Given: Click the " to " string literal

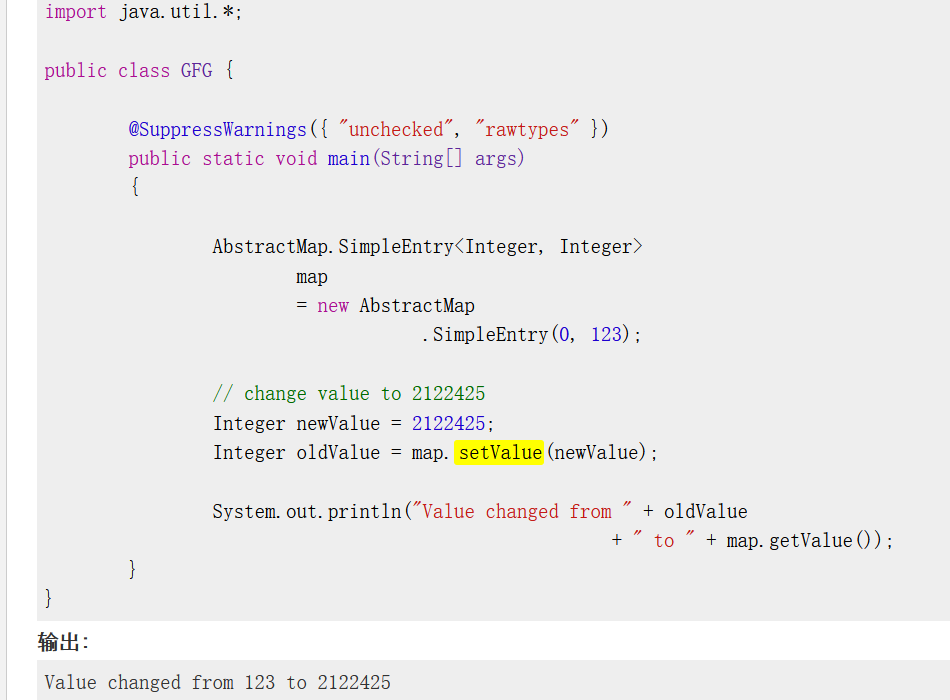Looking at the screenshot, I should click(x=664, y=541).
